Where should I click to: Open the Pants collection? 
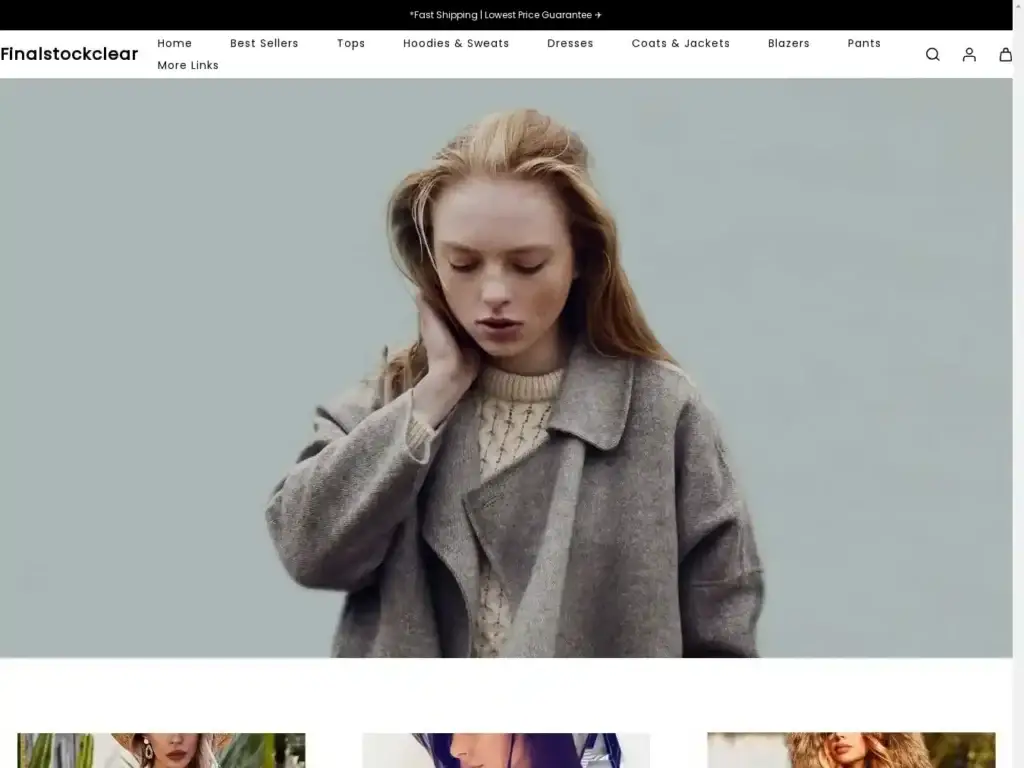pyautogui.click(x=864, y=43)
